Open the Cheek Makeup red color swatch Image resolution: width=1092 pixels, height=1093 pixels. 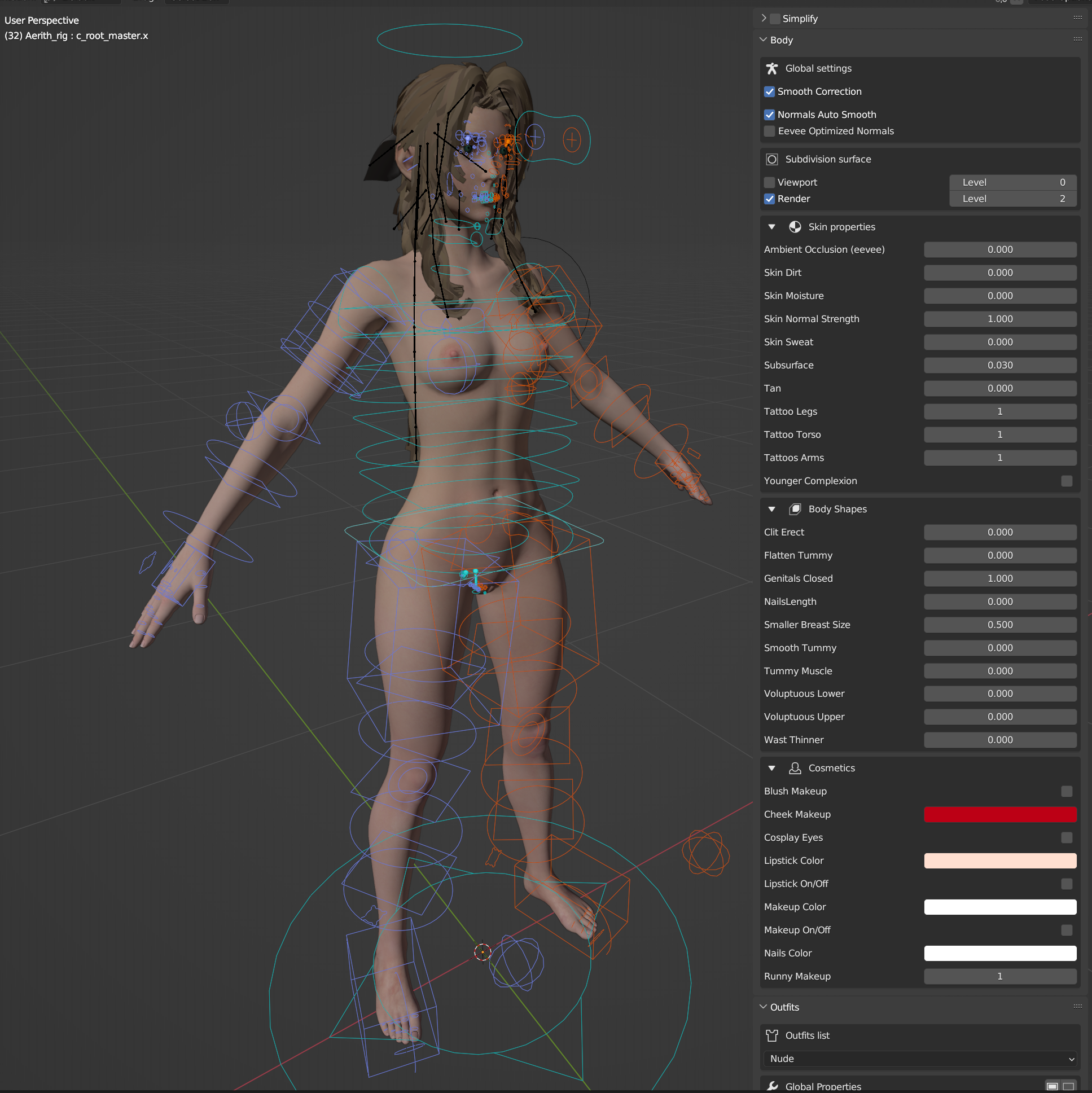pos(1001,815)
